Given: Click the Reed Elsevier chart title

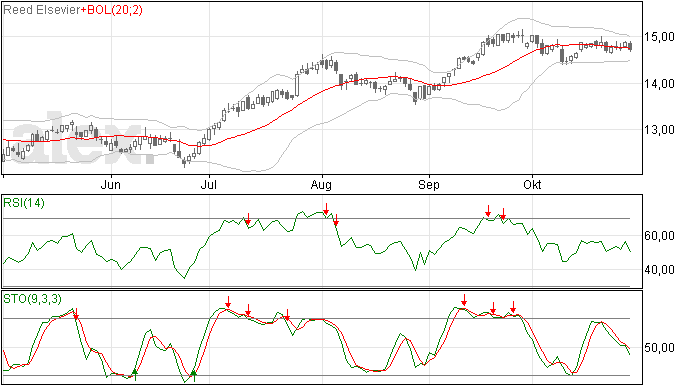Looking at the screenshot, I should coord(42,10).
